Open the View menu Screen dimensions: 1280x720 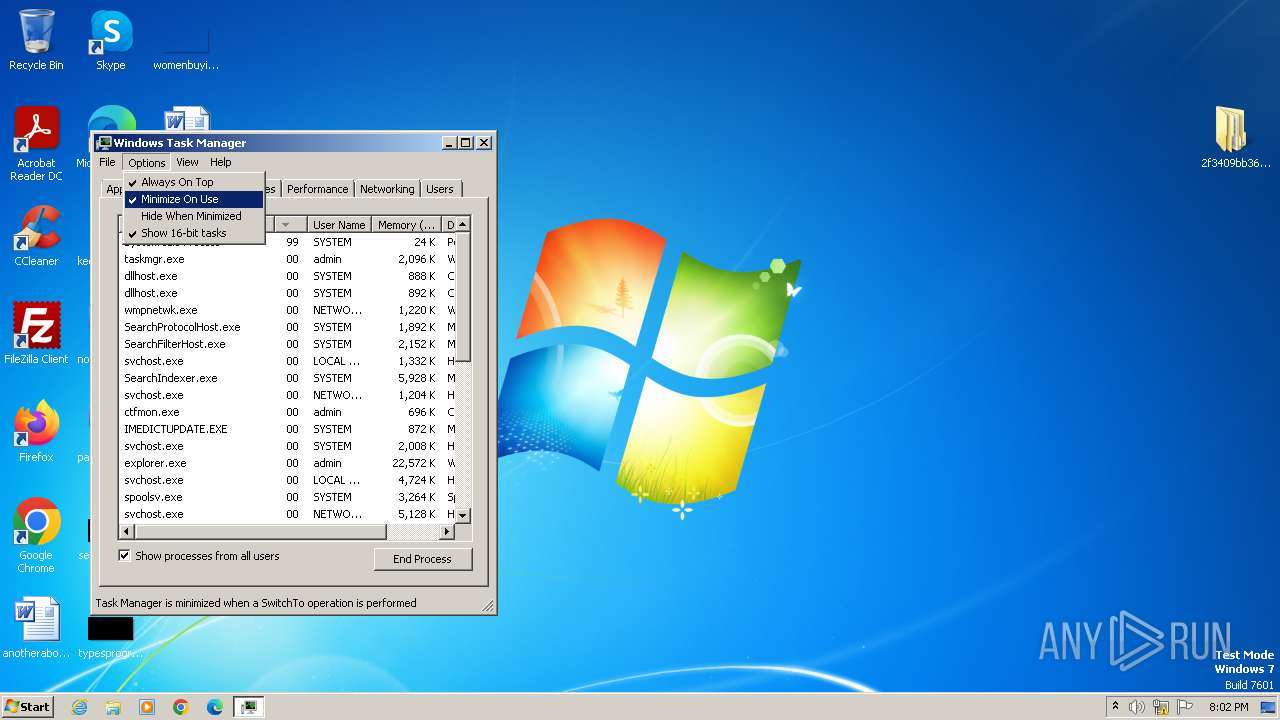187,162
